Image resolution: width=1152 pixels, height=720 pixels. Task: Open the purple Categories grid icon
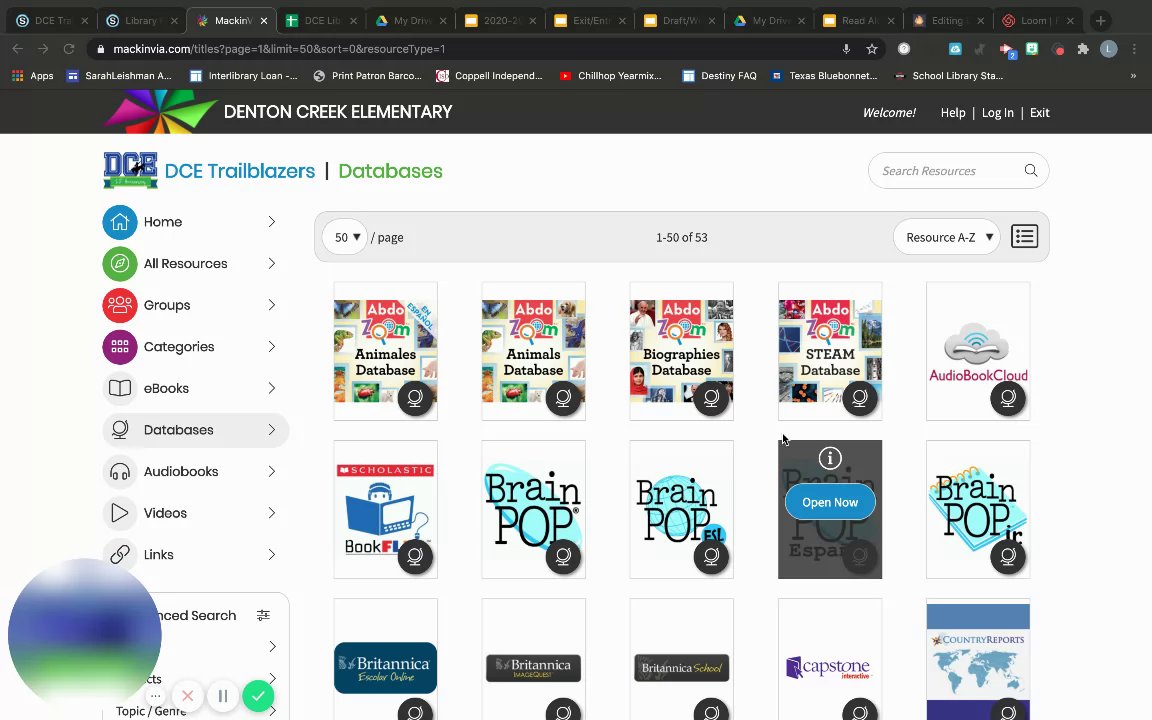120,347
